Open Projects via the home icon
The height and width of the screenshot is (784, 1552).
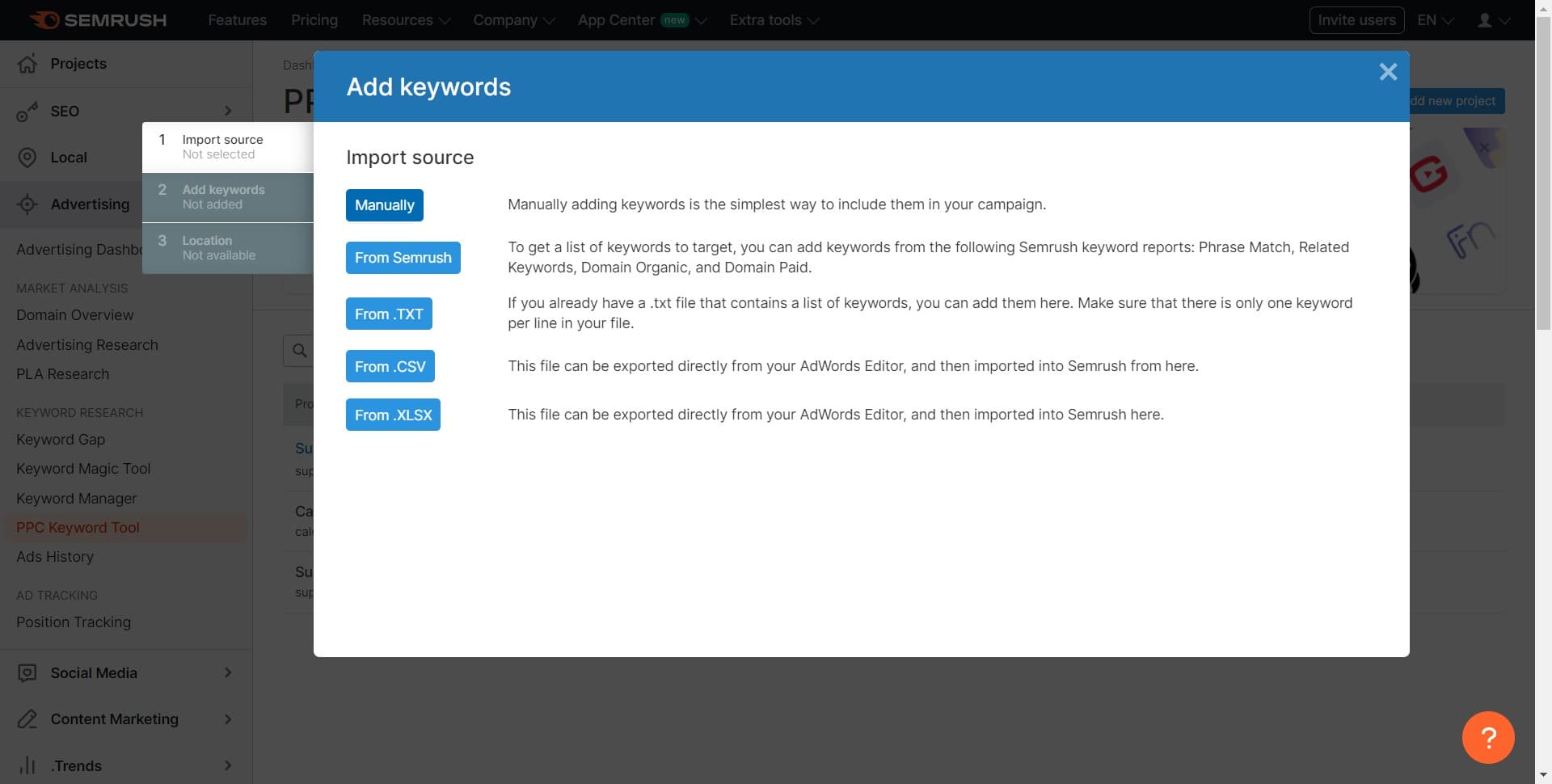click(27, 64)
